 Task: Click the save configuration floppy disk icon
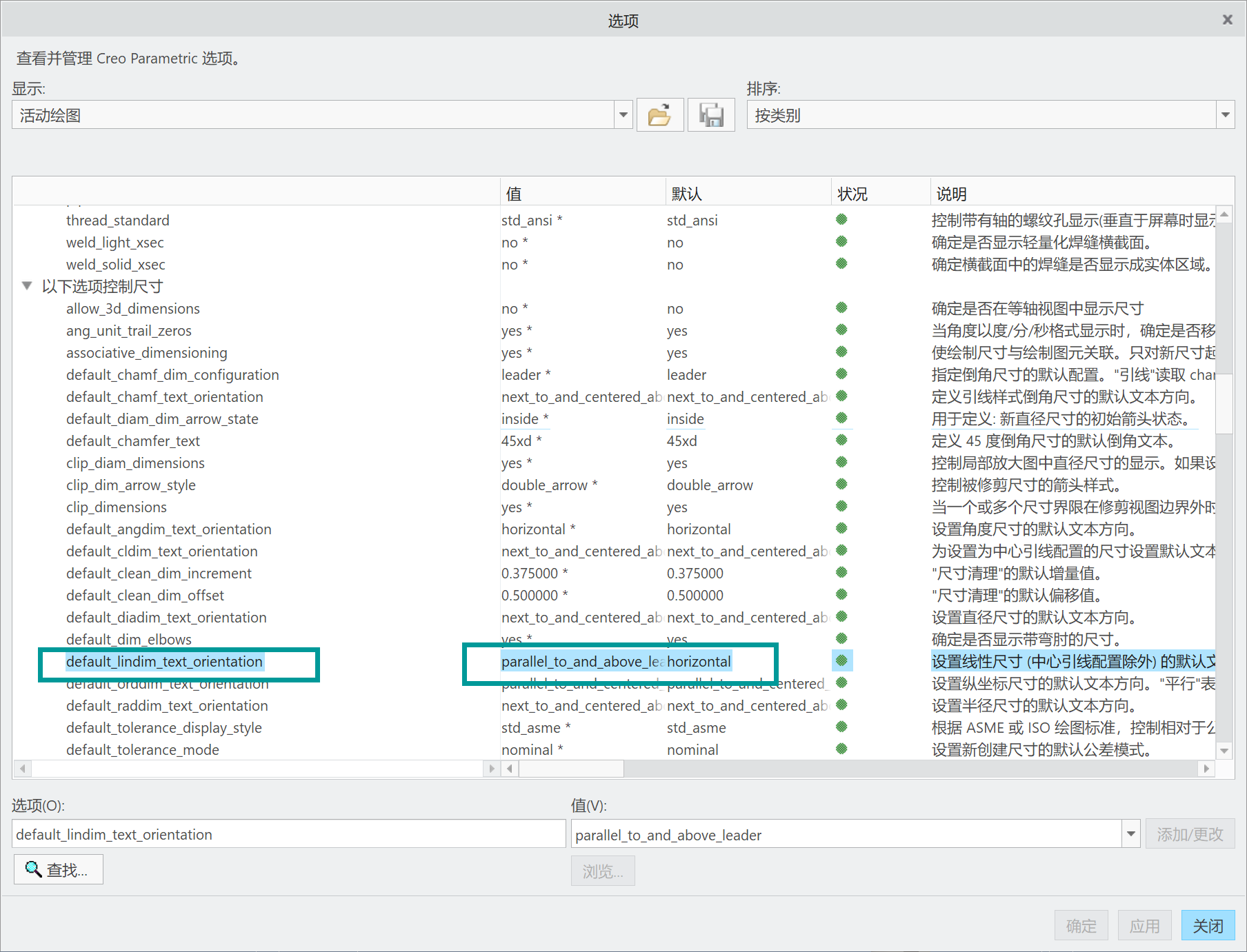pos(711,114)
